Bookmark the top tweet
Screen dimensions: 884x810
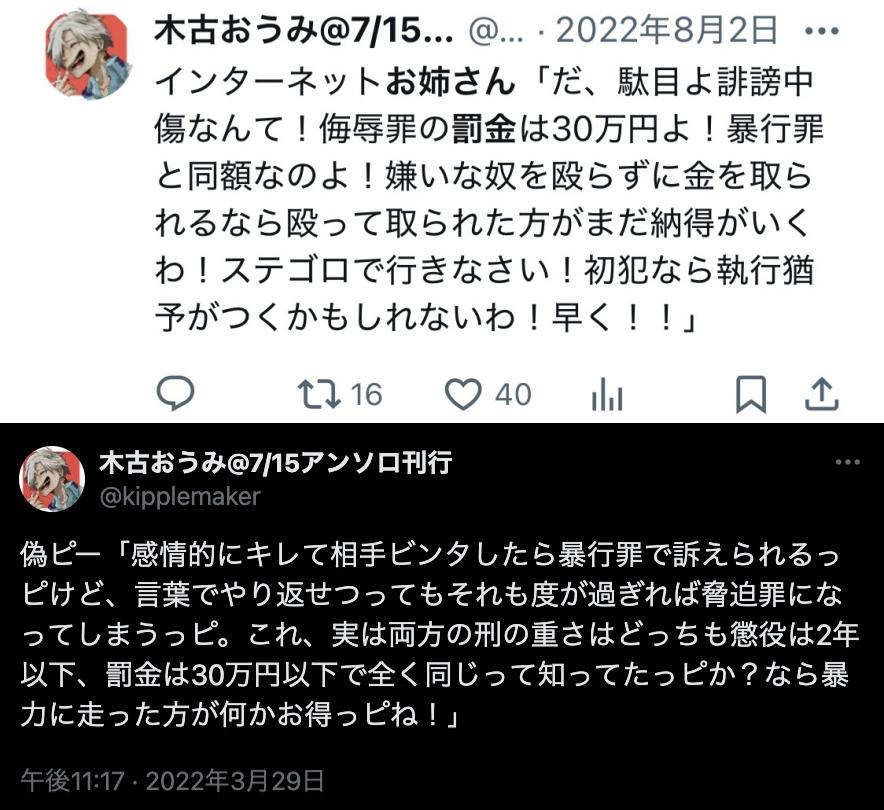click(x=752, y=394)
